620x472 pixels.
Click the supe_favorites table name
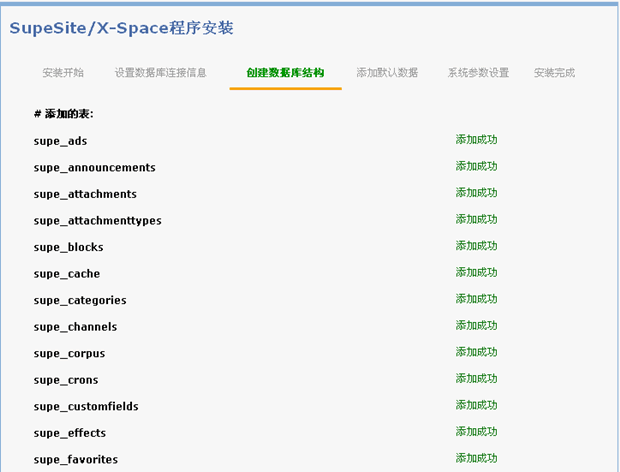click(x=76, y=459)
